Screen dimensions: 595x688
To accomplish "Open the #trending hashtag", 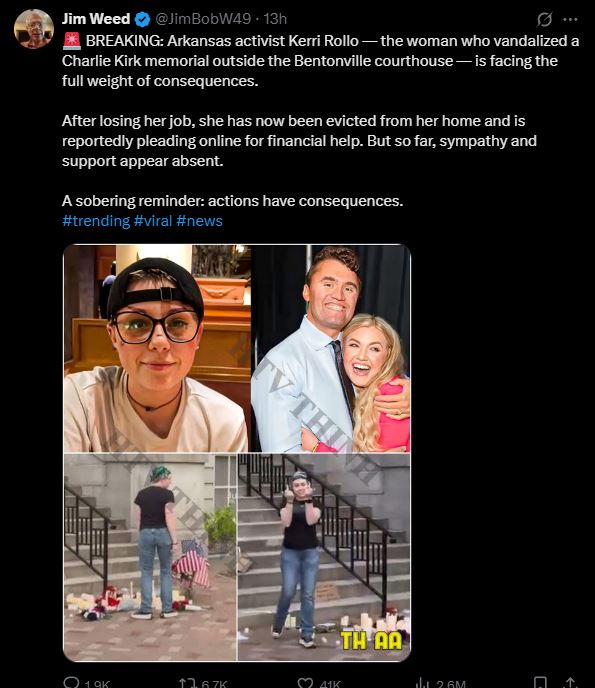I will (96, 221).
